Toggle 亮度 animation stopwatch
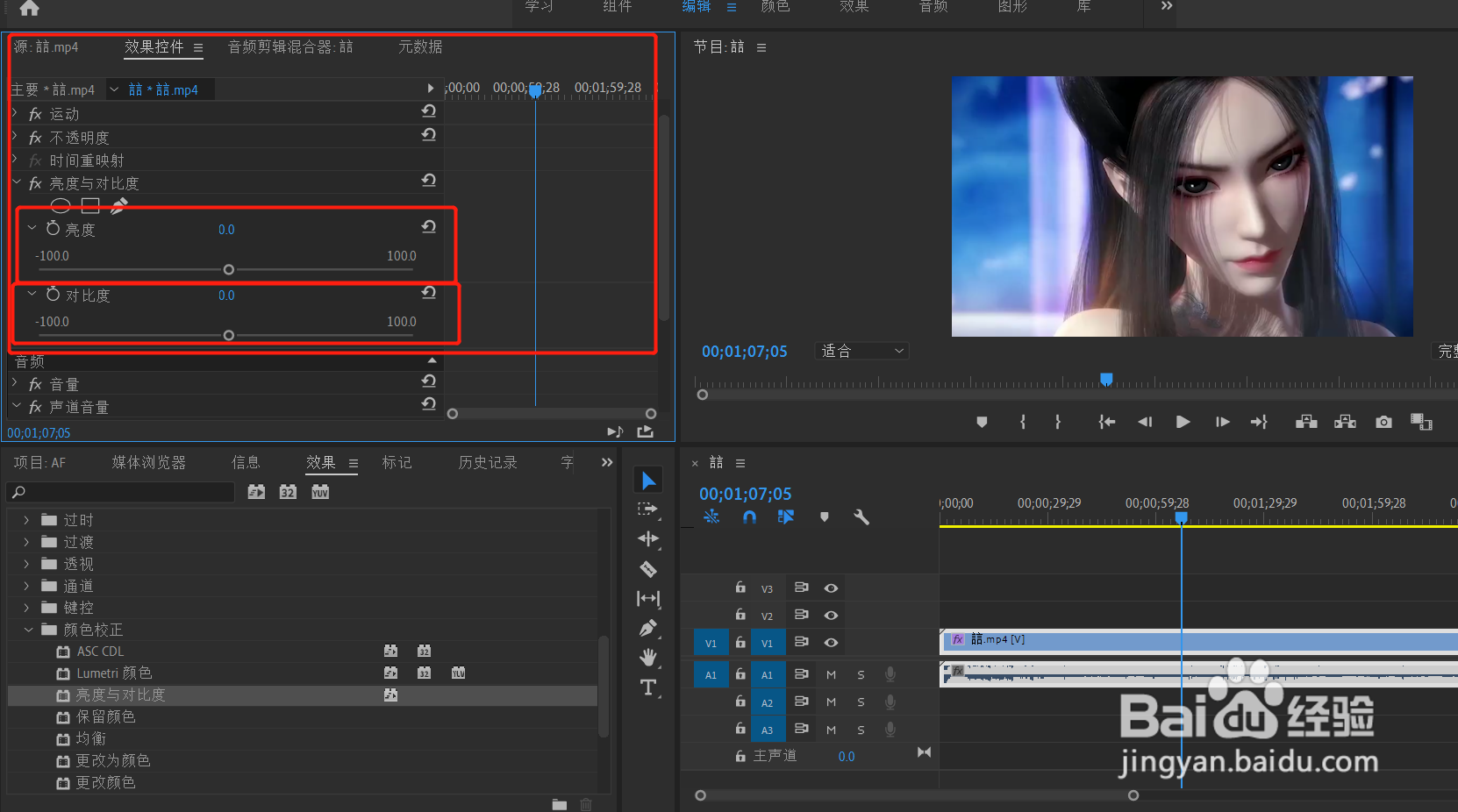Screen dimensions: 1458x812 click(54, 228)
